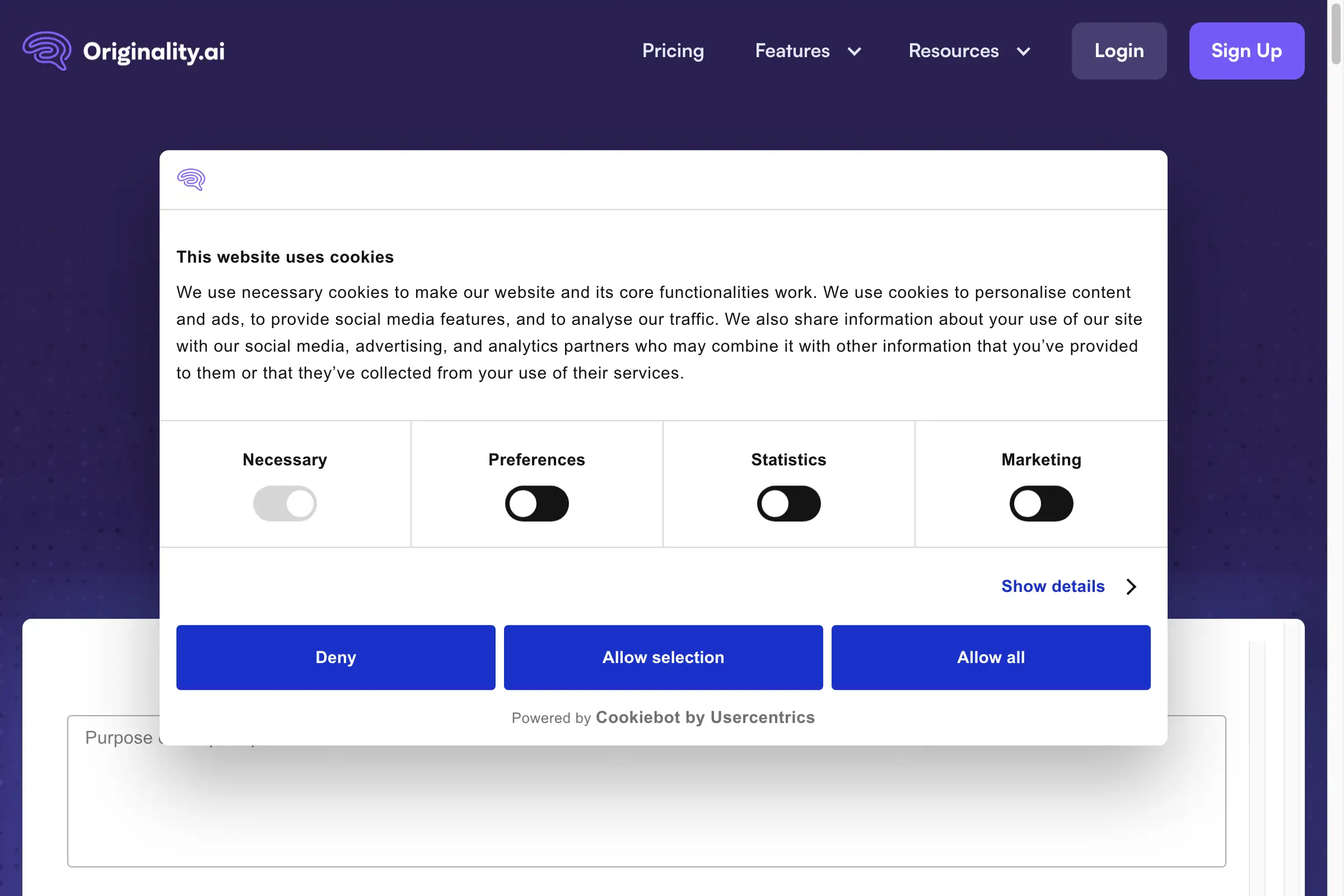Click the Necessary category label
The height and width of the screenshot is (896, 1344).
click(x=284, y=459)
